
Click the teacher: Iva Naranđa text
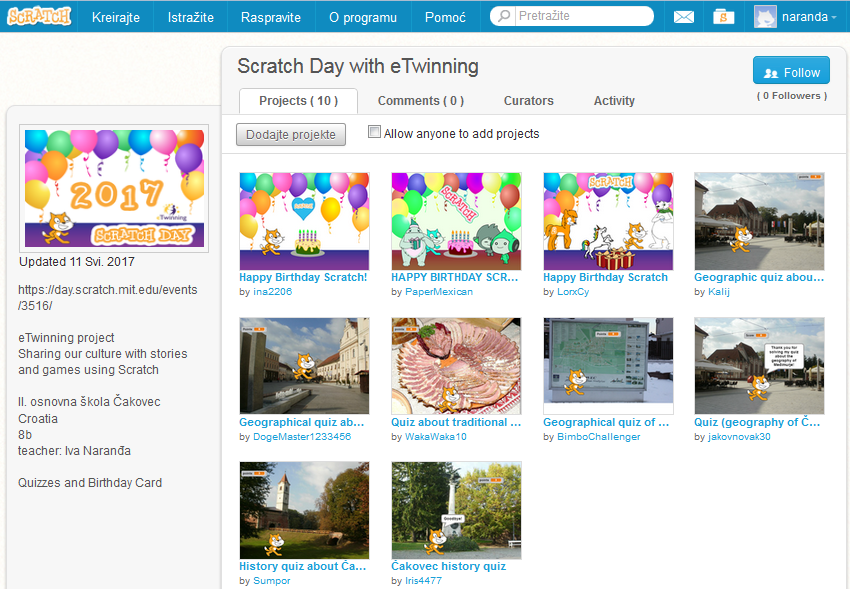74,451
